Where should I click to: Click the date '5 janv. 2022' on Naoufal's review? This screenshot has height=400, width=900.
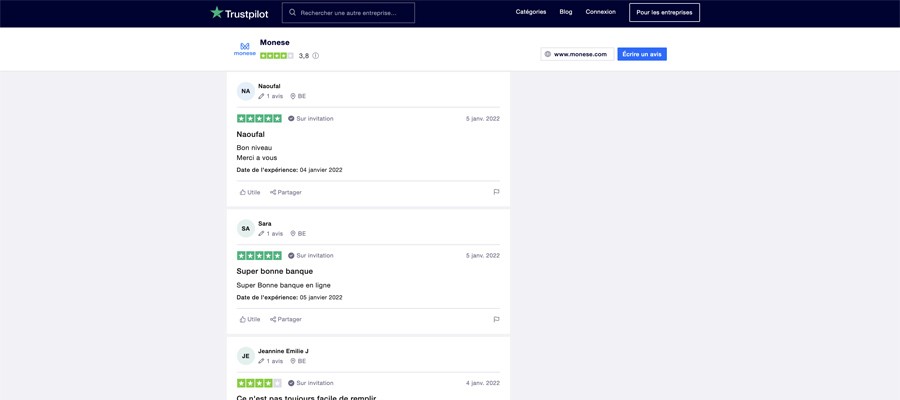pos(483,119)
